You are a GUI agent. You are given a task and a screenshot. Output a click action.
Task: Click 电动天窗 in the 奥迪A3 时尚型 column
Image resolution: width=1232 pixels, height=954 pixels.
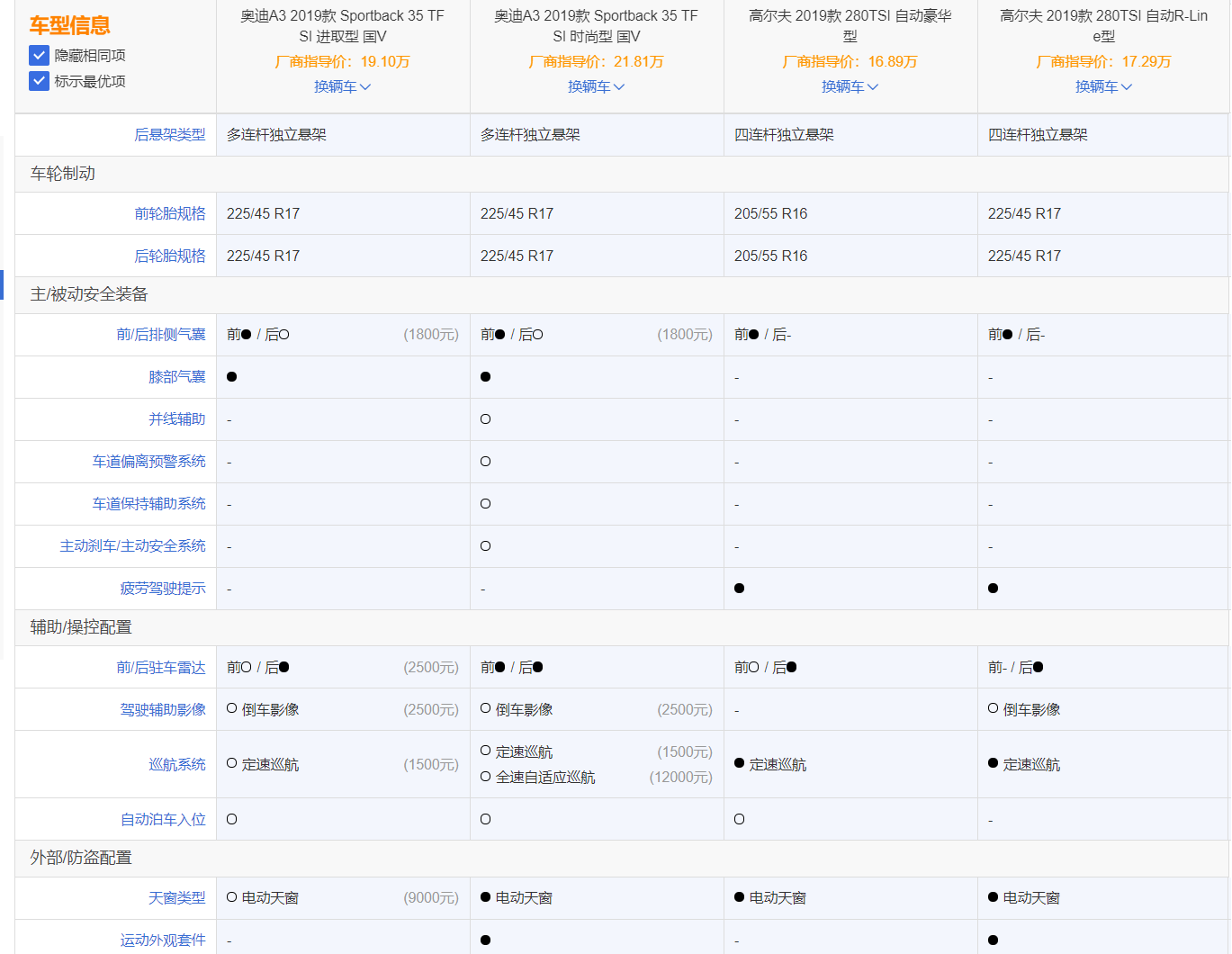click(x=524, y=898)
